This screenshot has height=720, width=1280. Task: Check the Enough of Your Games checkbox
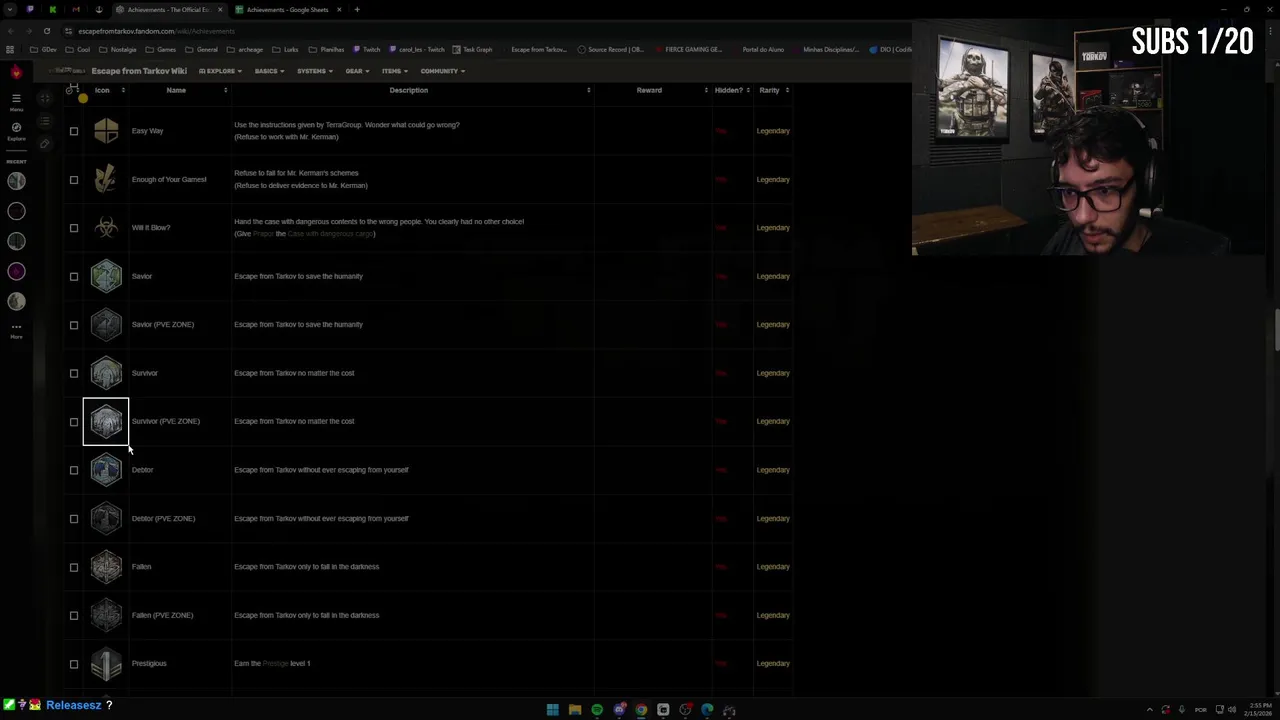click(74, 180)
